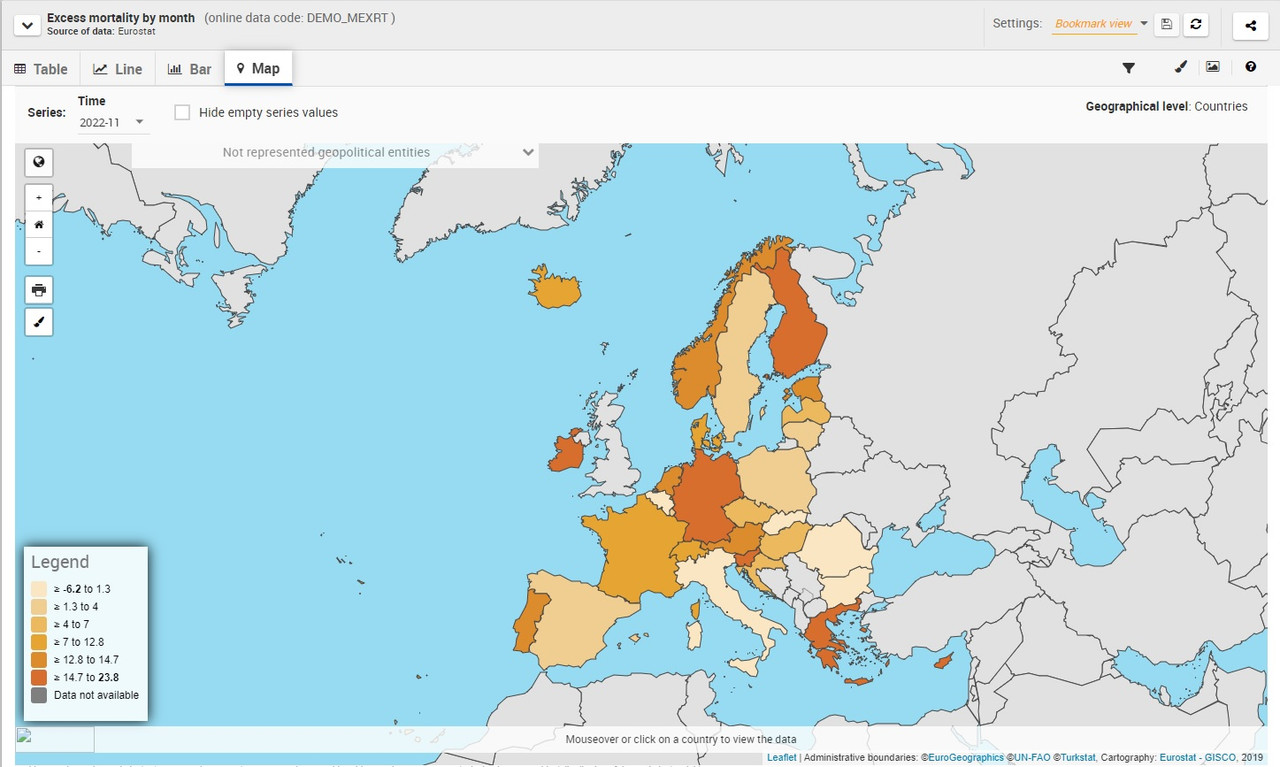
Task: Click Ireland on the map
Action: (x=565, y=452)
